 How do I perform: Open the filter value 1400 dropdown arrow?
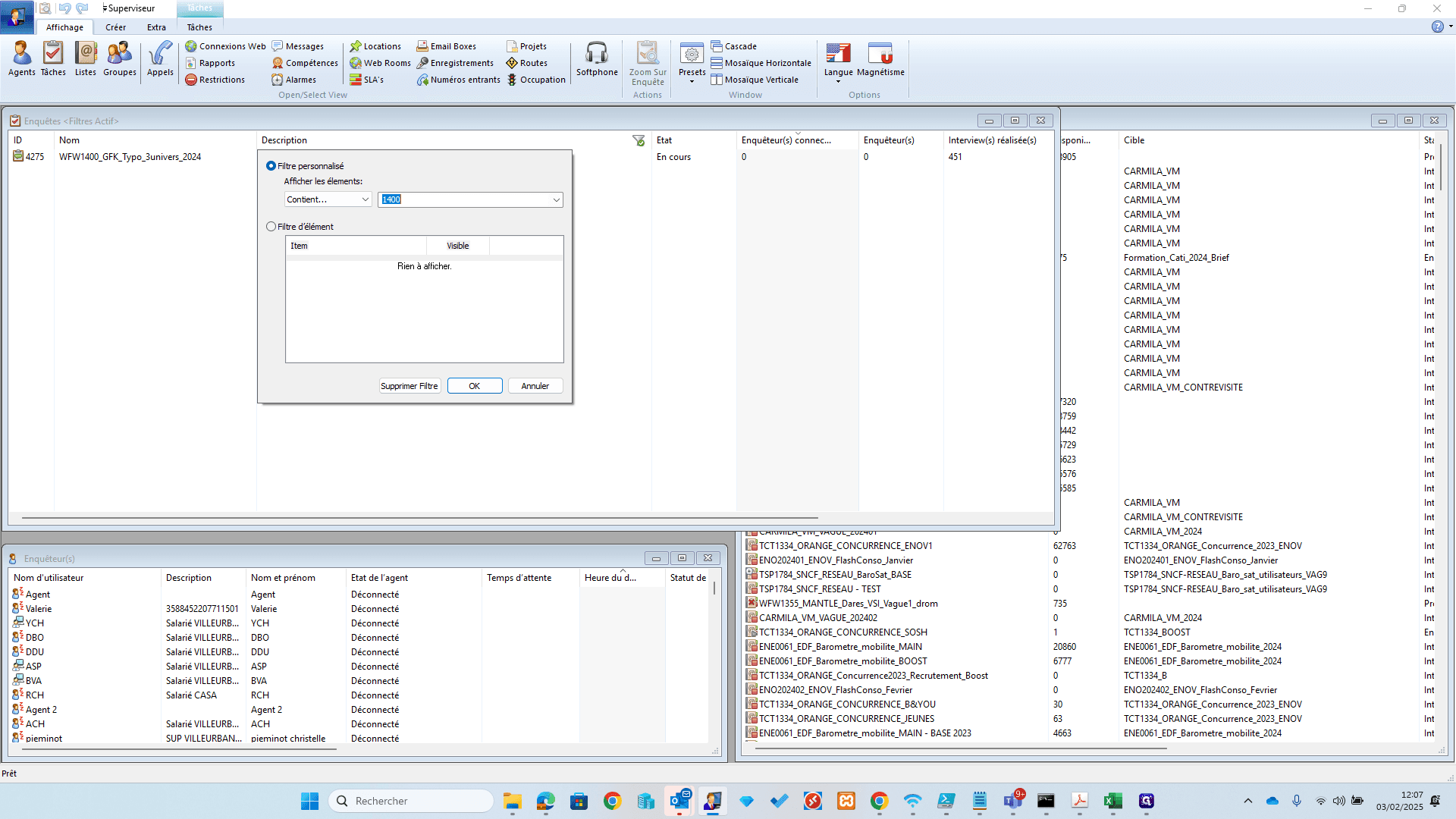pyautogui.click(x=557, y=199)
